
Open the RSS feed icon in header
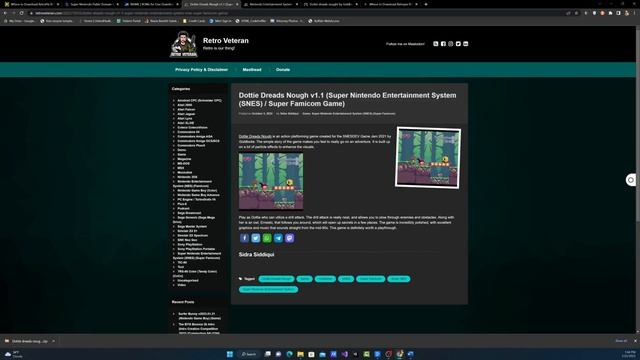(x=436, y=44)
